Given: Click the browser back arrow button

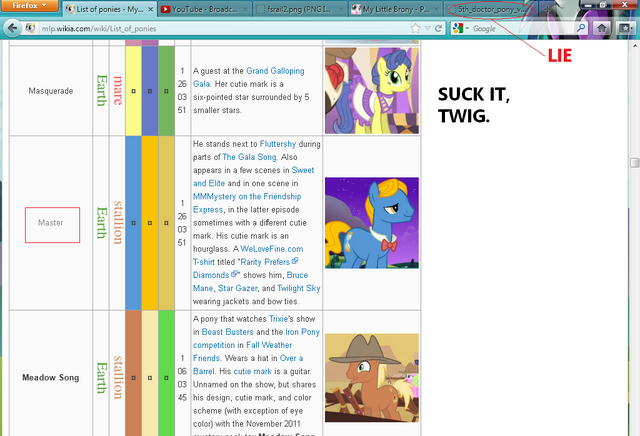Looking at the screenshot, I should click(12, 28).
